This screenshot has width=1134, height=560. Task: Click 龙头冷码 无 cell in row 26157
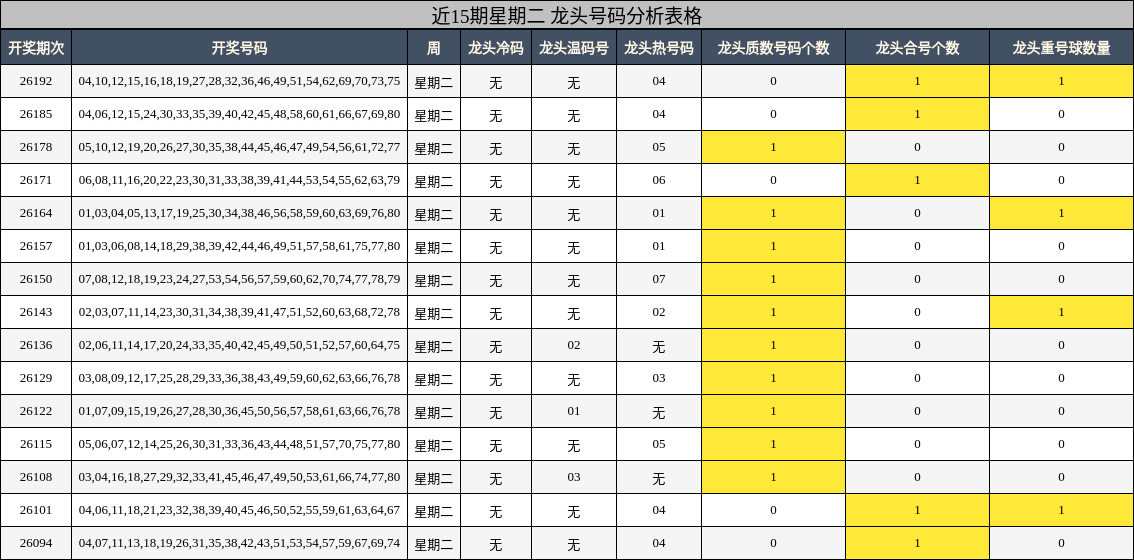pyautogui.click(x=495, y=247)
